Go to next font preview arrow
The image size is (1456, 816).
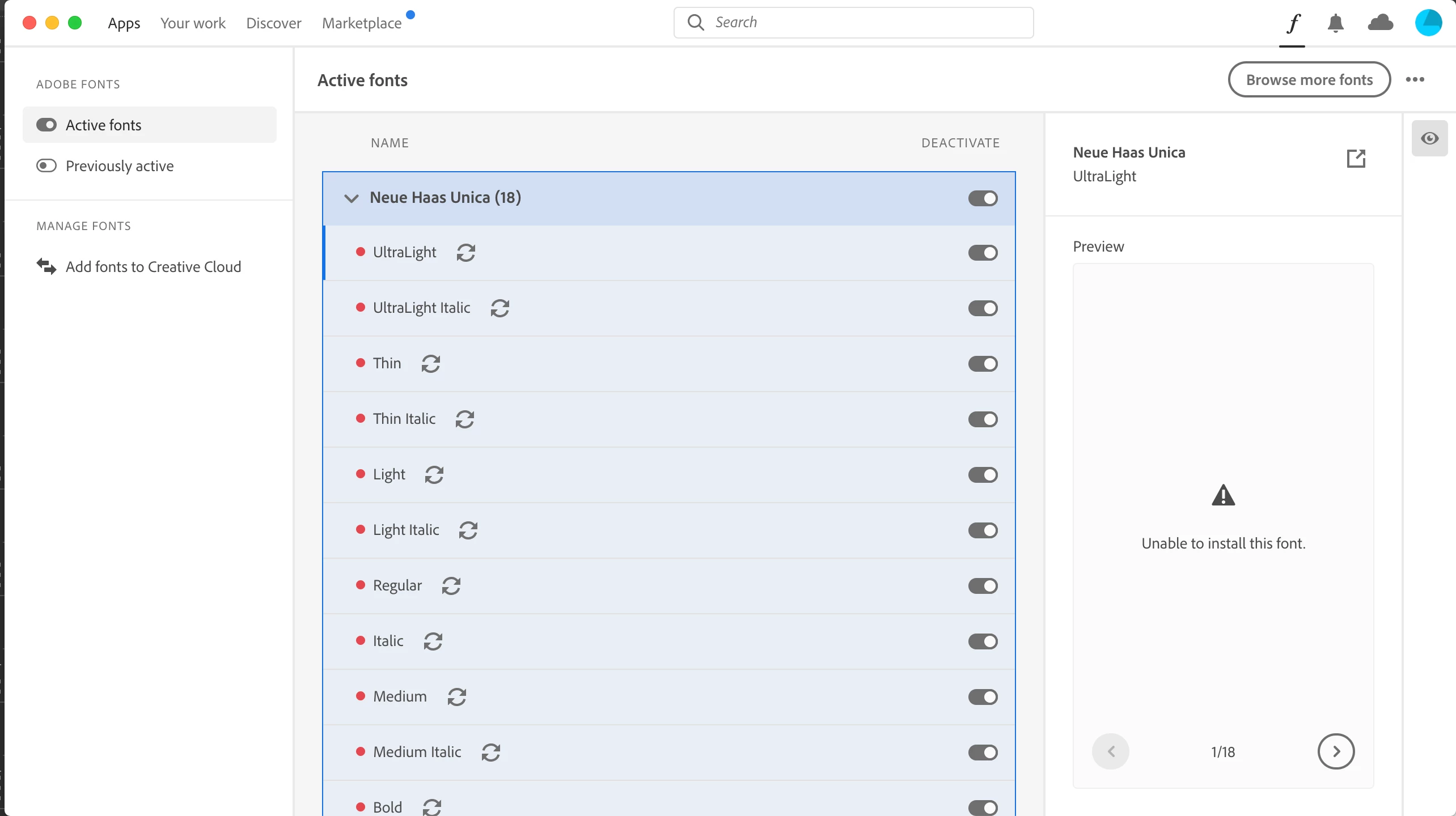[1336, 751]
